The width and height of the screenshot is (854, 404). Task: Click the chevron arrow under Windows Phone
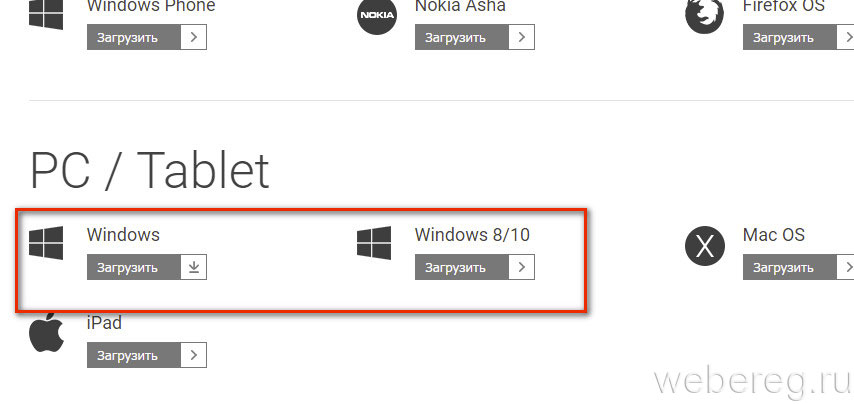pyautogui.click(x=194, y=38)
